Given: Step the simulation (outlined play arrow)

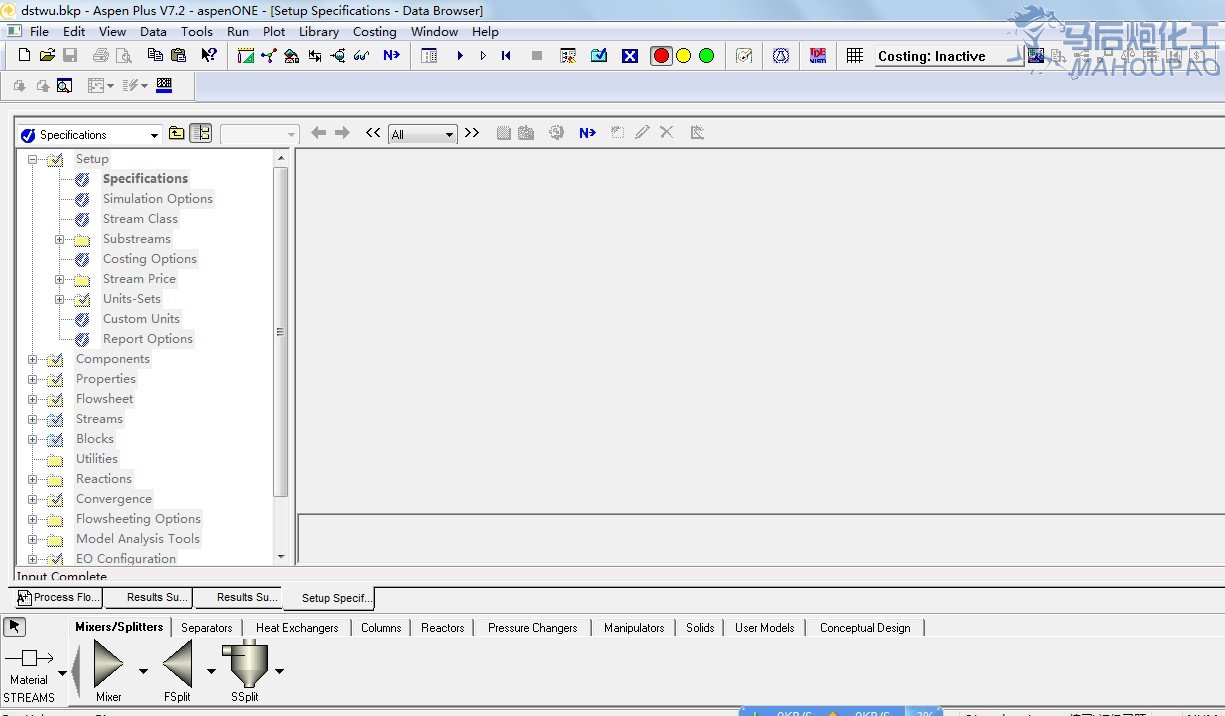Looking at the screenshot, I should point(483,56).
